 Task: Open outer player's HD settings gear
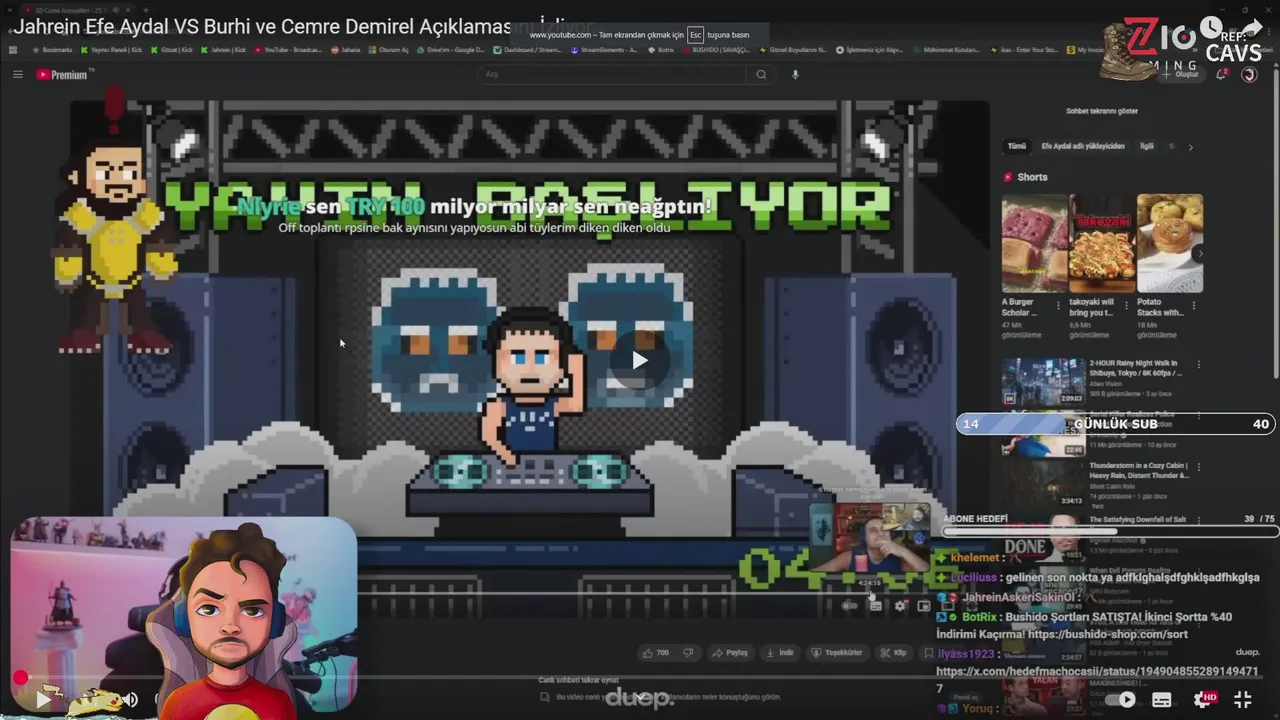(x=1205, y=699)
